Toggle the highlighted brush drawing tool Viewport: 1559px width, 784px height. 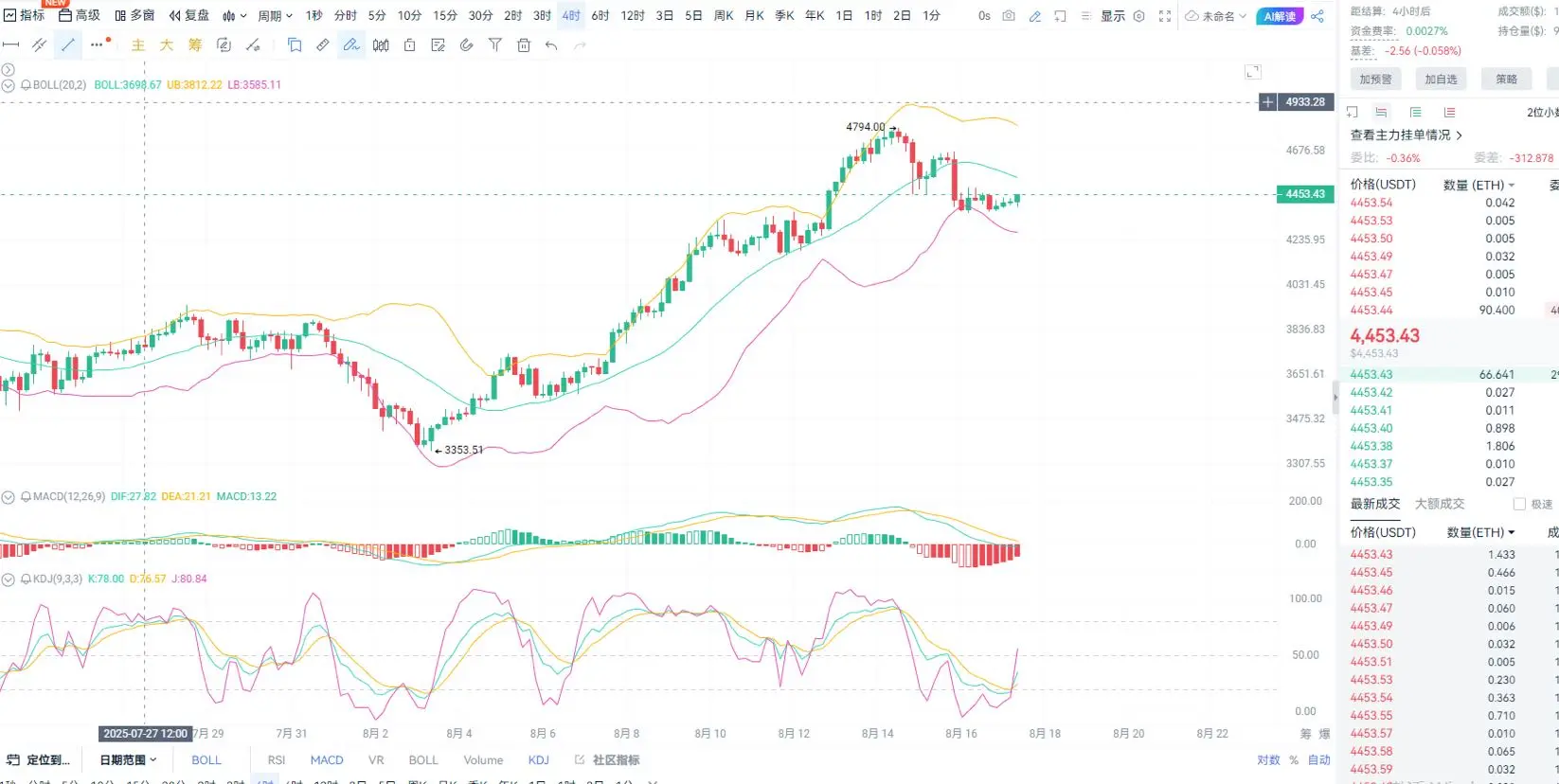tap(351, 45)
